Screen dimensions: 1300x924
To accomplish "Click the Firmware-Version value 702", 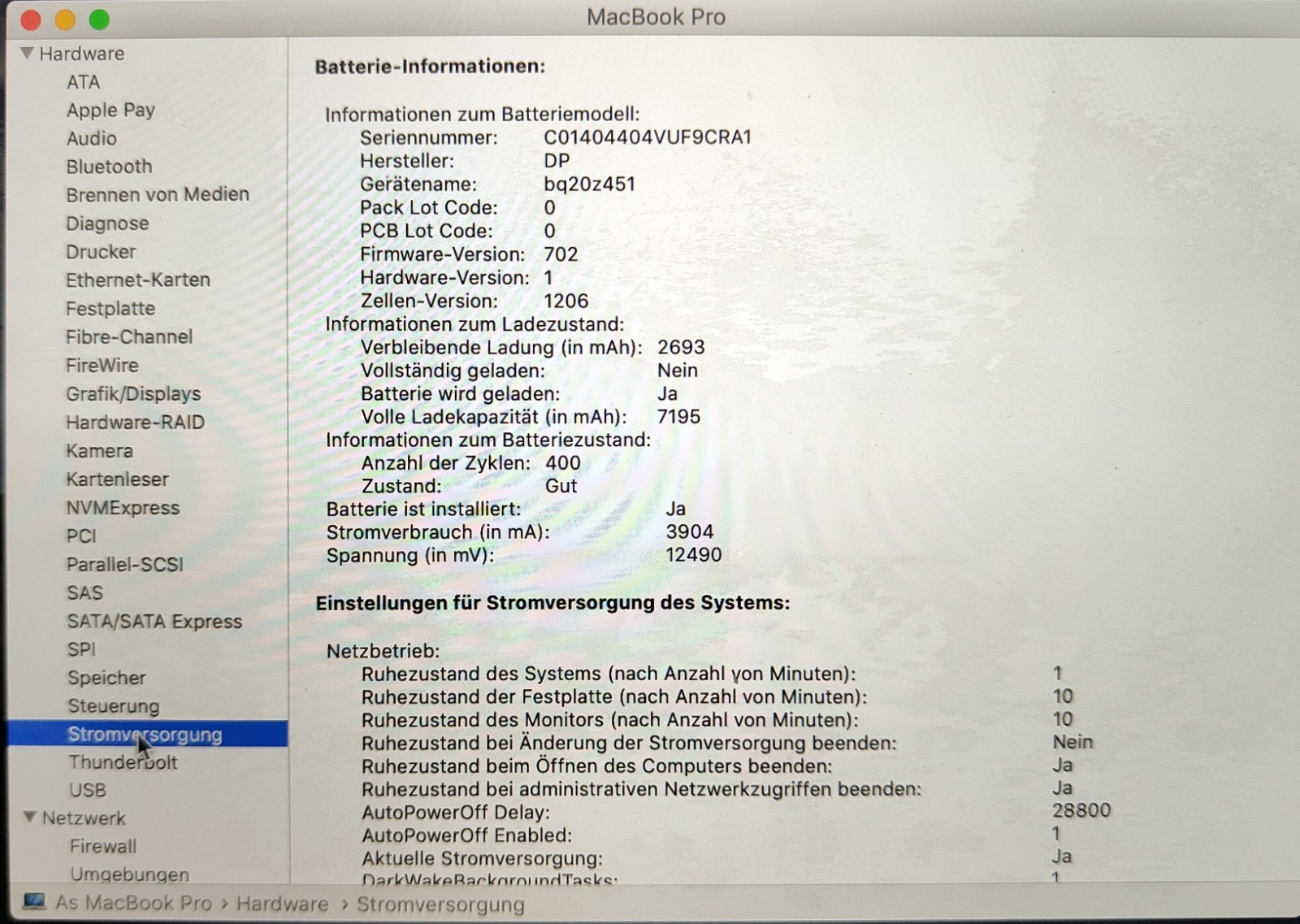I will 561,254.
